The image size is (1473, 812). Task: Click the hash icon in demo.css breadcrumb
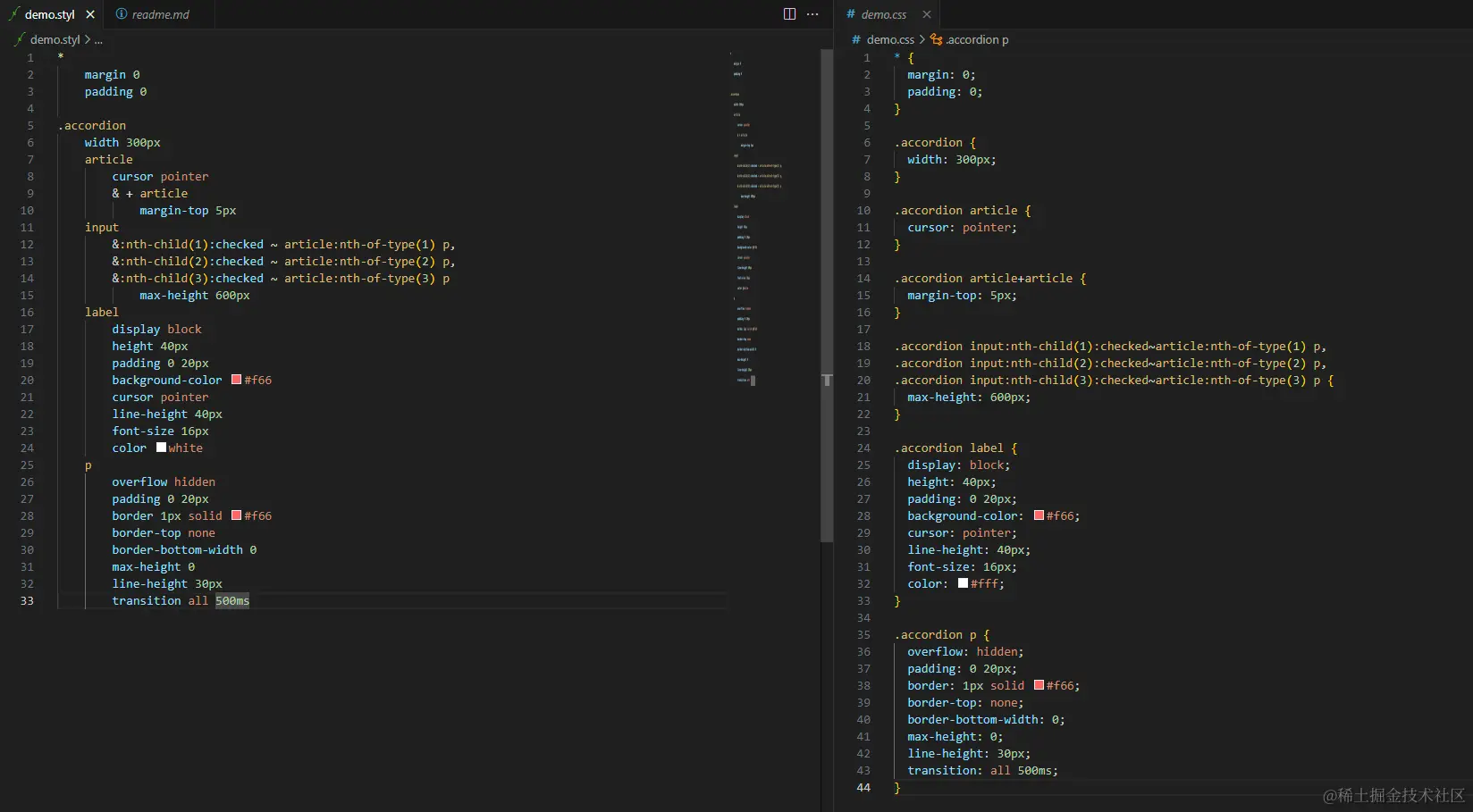pyautogui.click(x=856, y=39)
